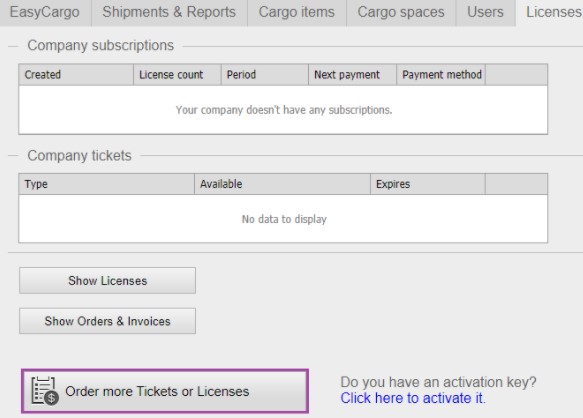
Task: Click the empty subscriptions table message
Action: pos(284,110)
